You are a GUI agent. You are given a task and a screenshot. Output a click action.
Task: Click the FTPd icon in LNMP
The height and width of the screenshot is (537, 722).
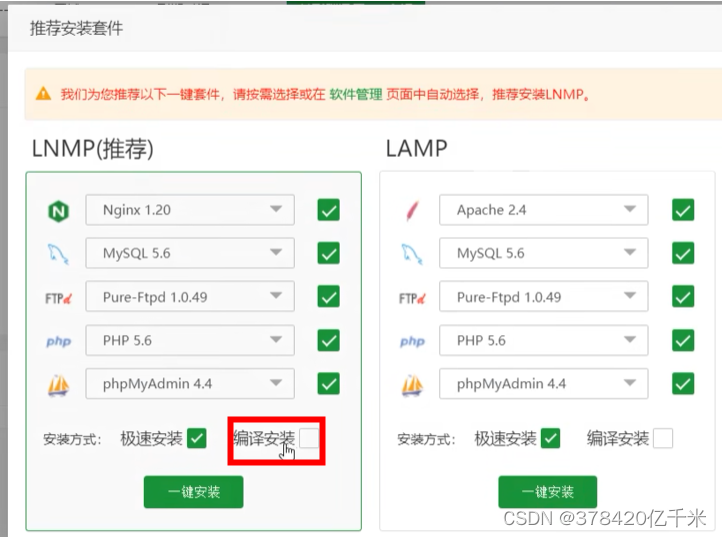[x=58, y=298]
